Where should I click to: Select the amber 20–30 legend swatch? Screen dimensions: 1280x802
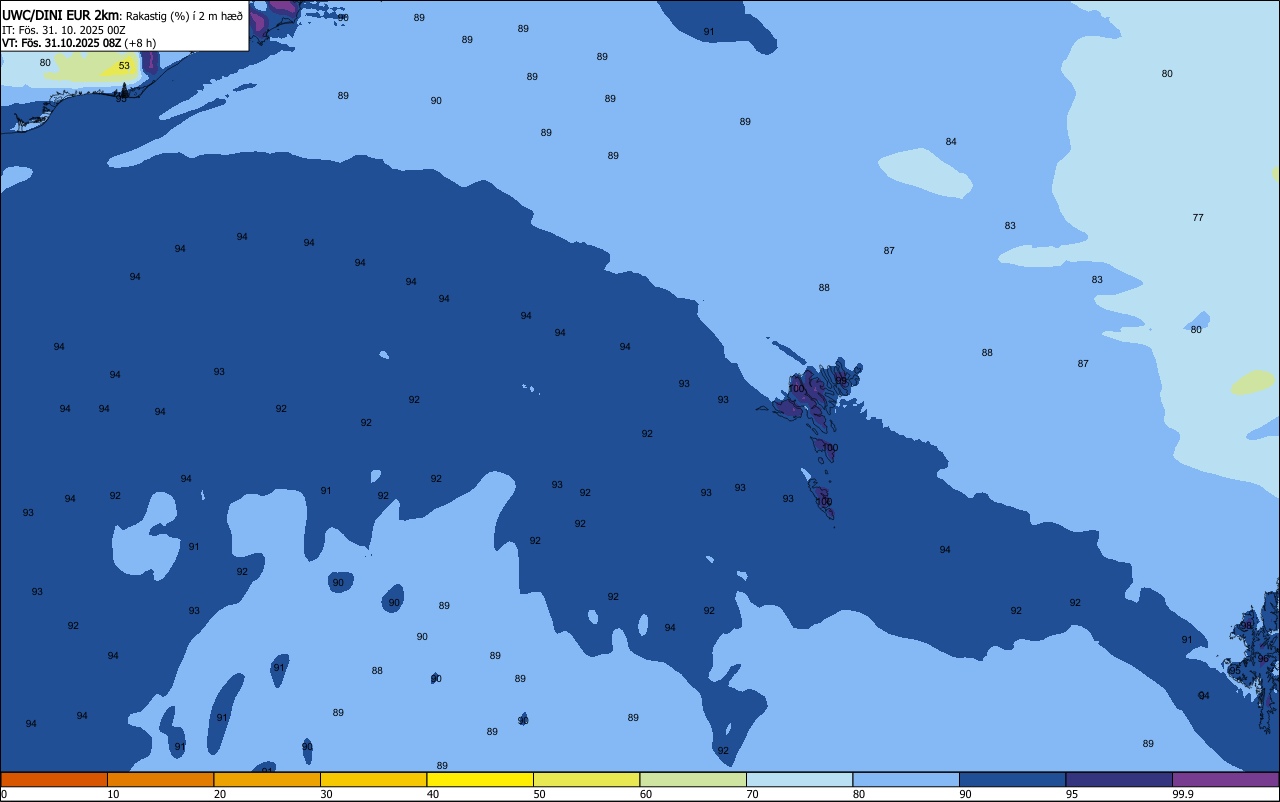(267, 779)
